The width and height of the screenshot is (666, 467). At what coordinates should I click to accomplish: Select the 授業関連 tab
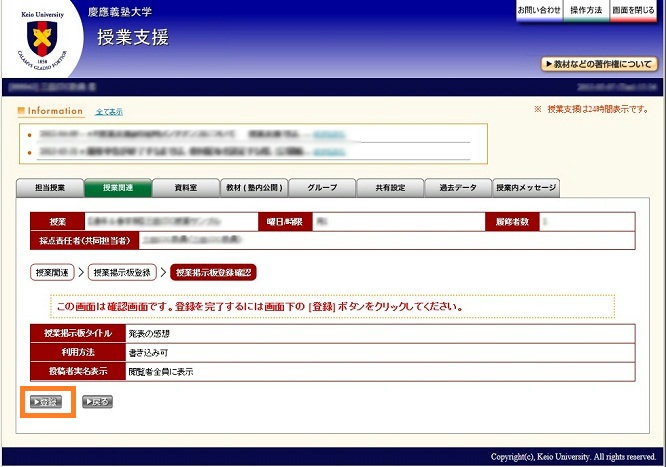point(118,188)
